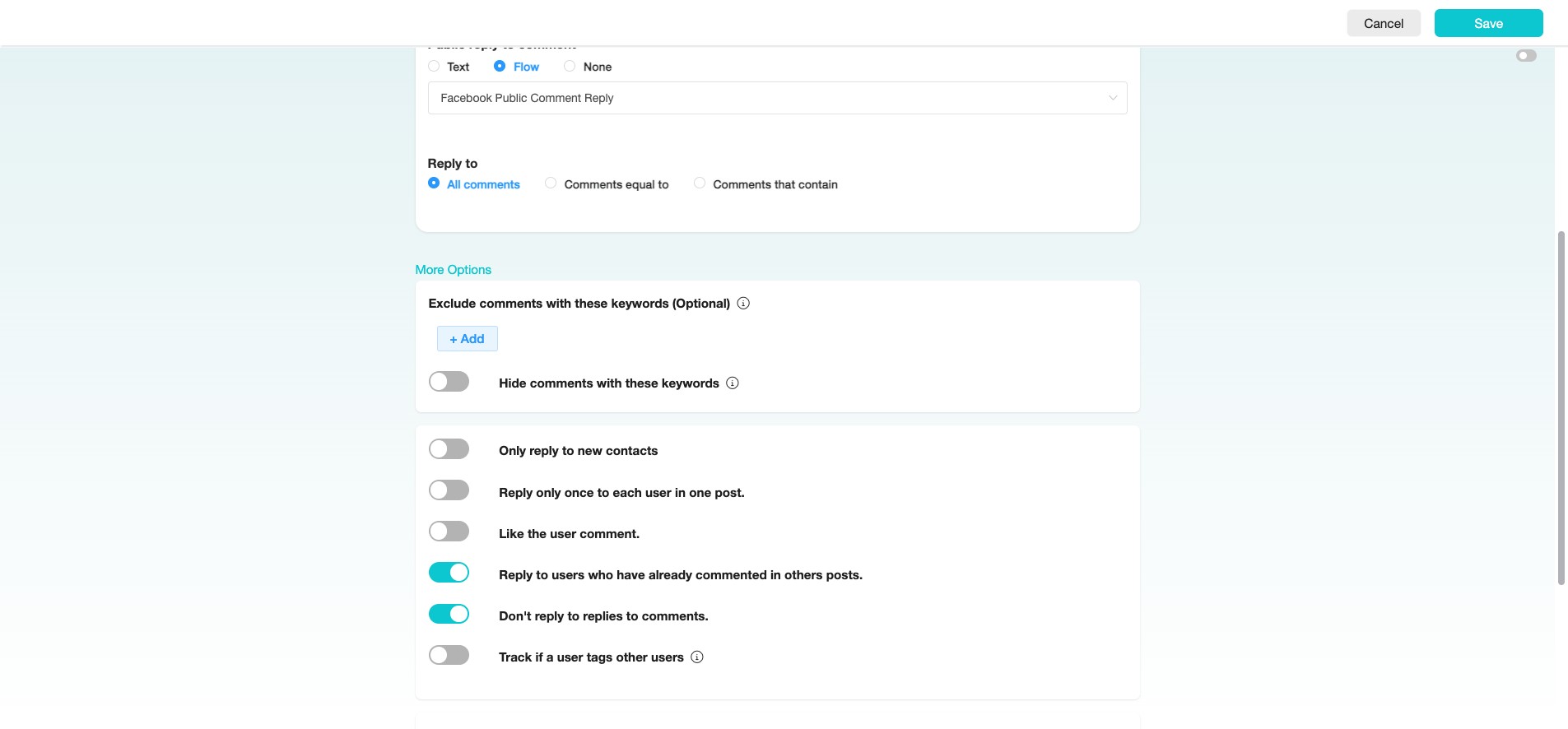Click + Add keyword button
Screen dimensions: 1568x729
click(x=467, y=339)
